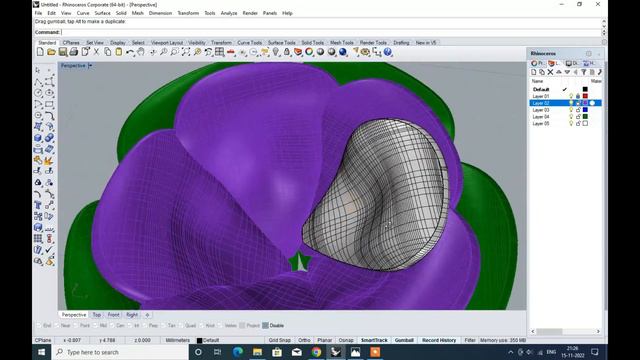The height and width of the screenshot is (360, 640).
Task: Click the color wheel Object Properties icon
Action: pos(309,52)
